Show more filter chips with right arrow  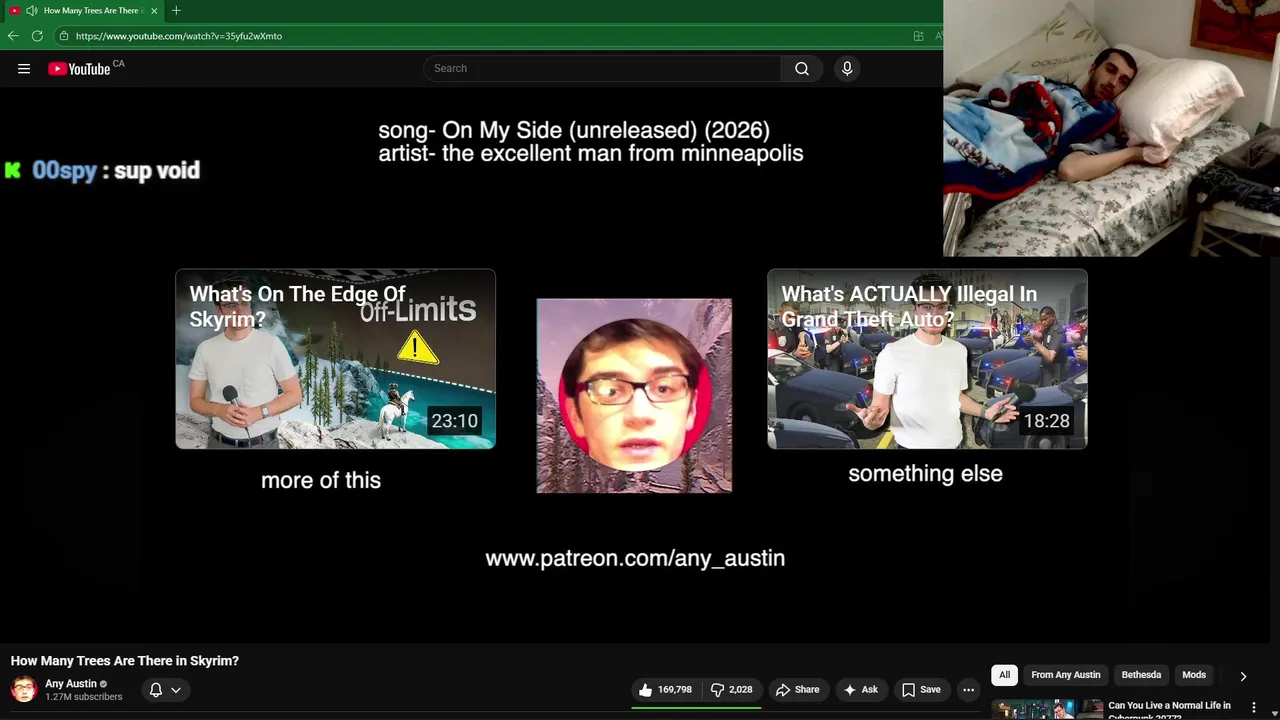(1243, 676)
